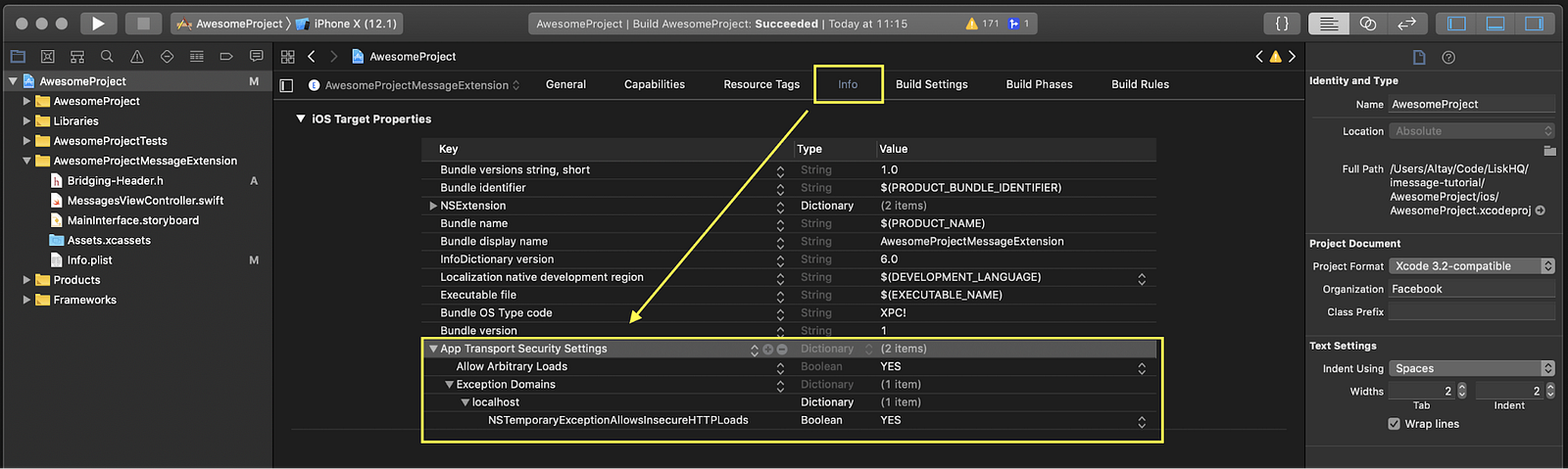This screenshot has height=469, width=1568.
Task: Change the Allow Arbitrary Loads boolean value
Action: tap(1142, 368)
